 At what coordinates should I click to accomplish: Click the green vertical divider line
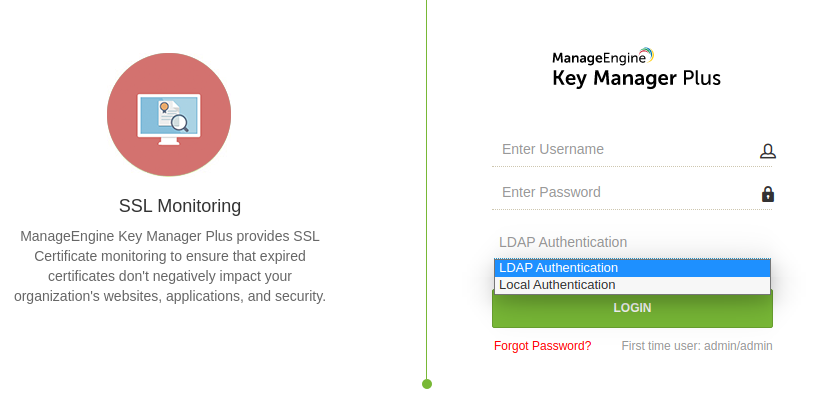pyautogui.click(x=427, y=200)
